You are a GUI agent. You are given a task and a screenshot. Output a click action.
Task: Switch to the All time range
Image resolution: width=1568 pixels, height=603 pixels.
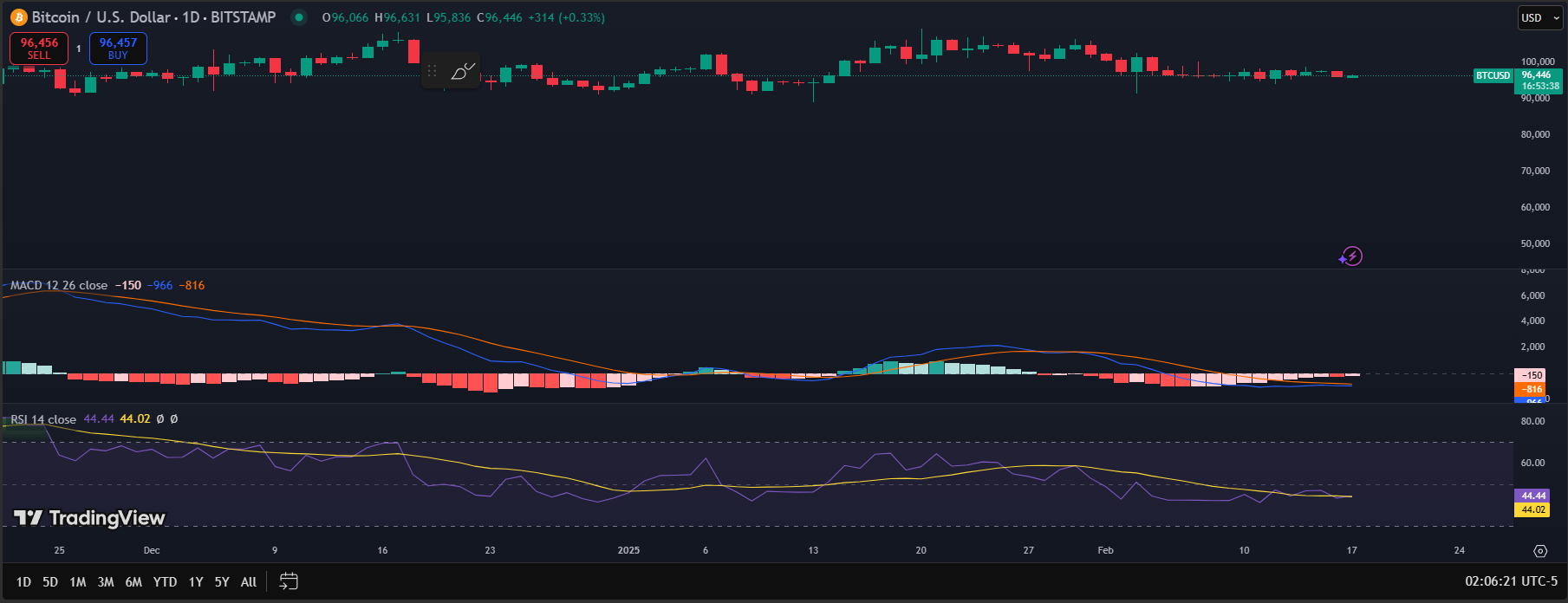pos(249,582)
